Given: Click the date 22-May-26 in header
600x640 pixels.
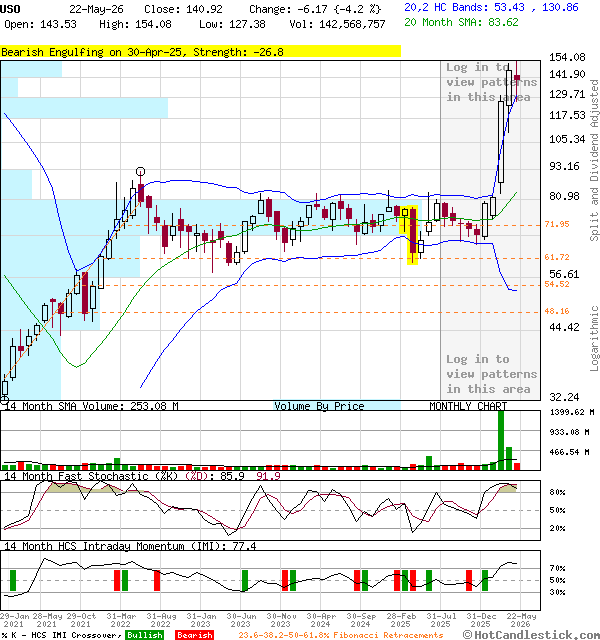Looking at the screenshot, I should [x=96, y=9].
